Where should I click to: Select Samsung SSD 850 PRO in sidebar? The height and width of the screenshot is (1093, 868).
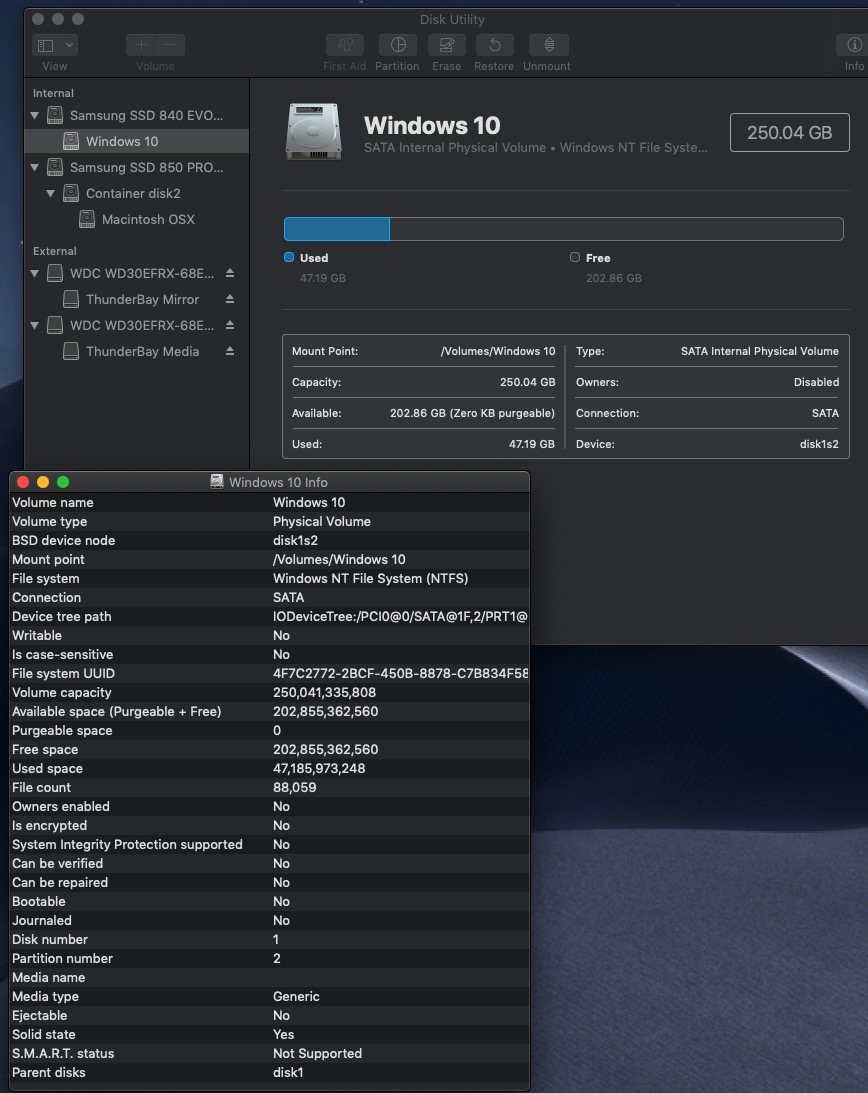137,167
